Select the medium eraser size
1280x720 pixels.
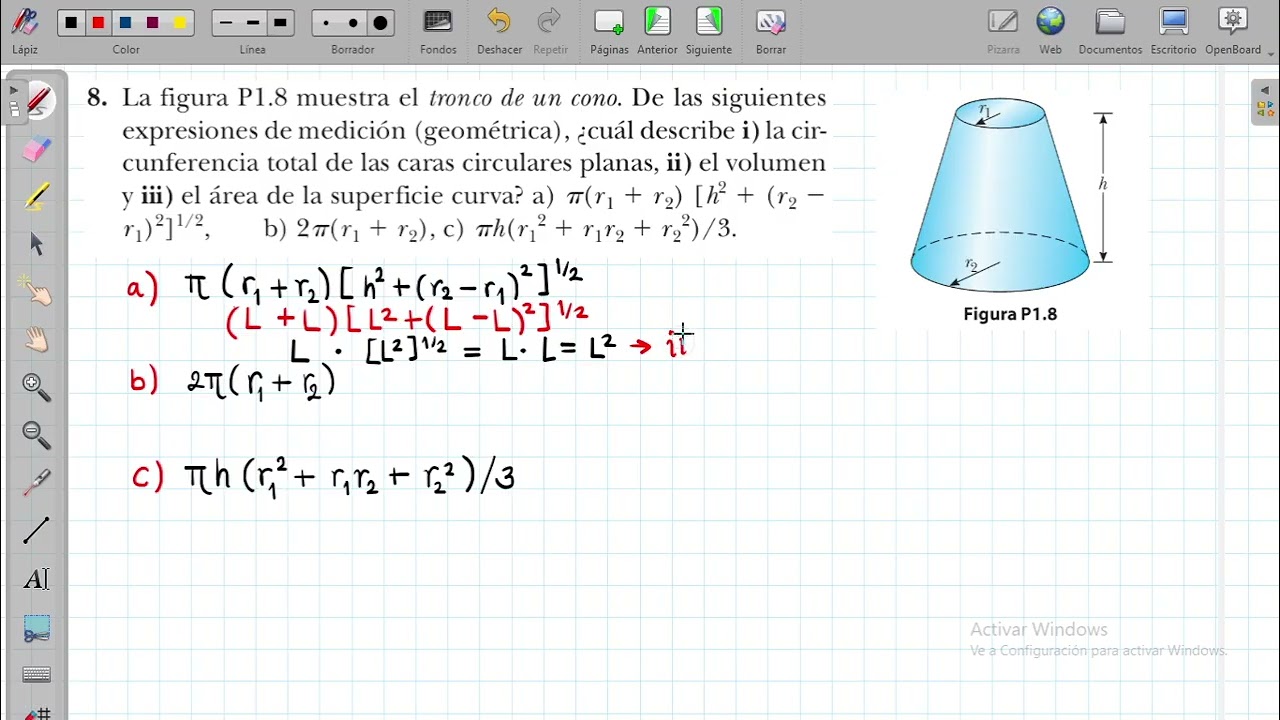coord(353,23)
